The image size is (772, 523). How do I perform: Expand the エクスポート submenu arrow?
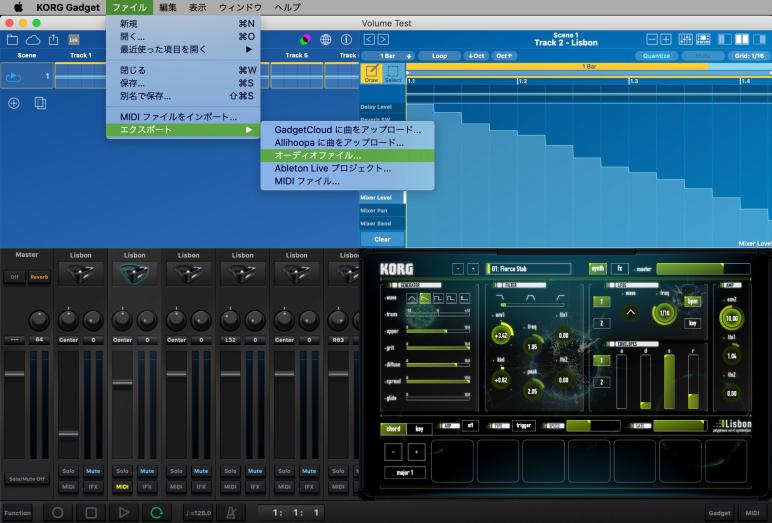[x=249, y=130]
